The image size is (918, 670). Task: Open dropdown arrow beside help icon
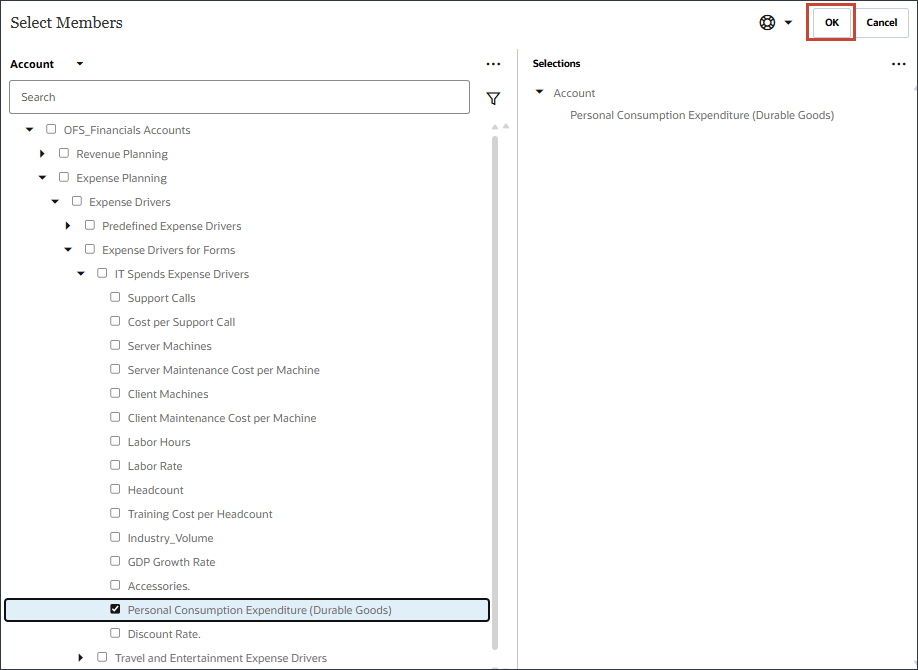(x=788, y=23)
